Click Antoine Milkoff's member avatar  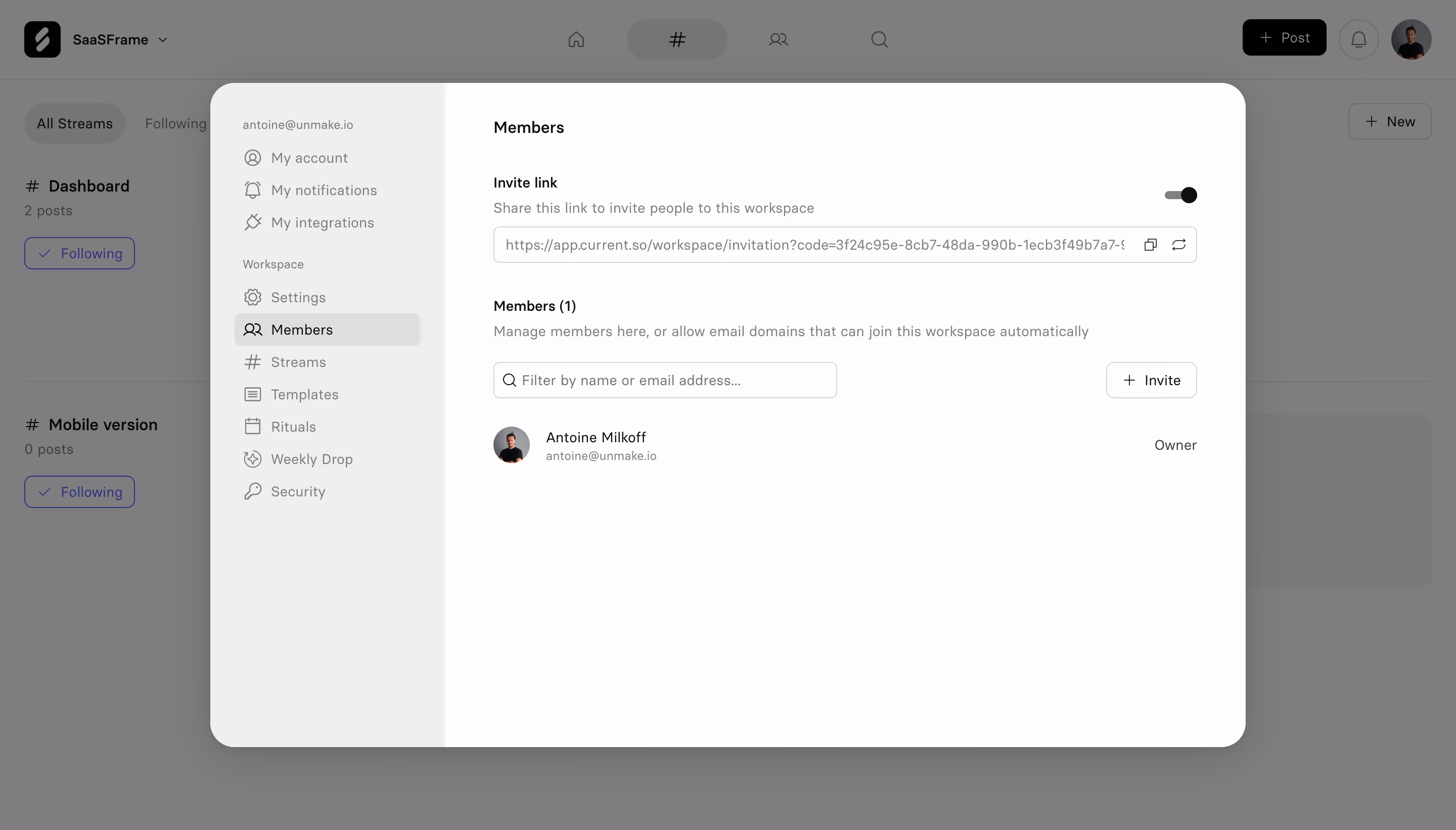click(x=511, y=445)
